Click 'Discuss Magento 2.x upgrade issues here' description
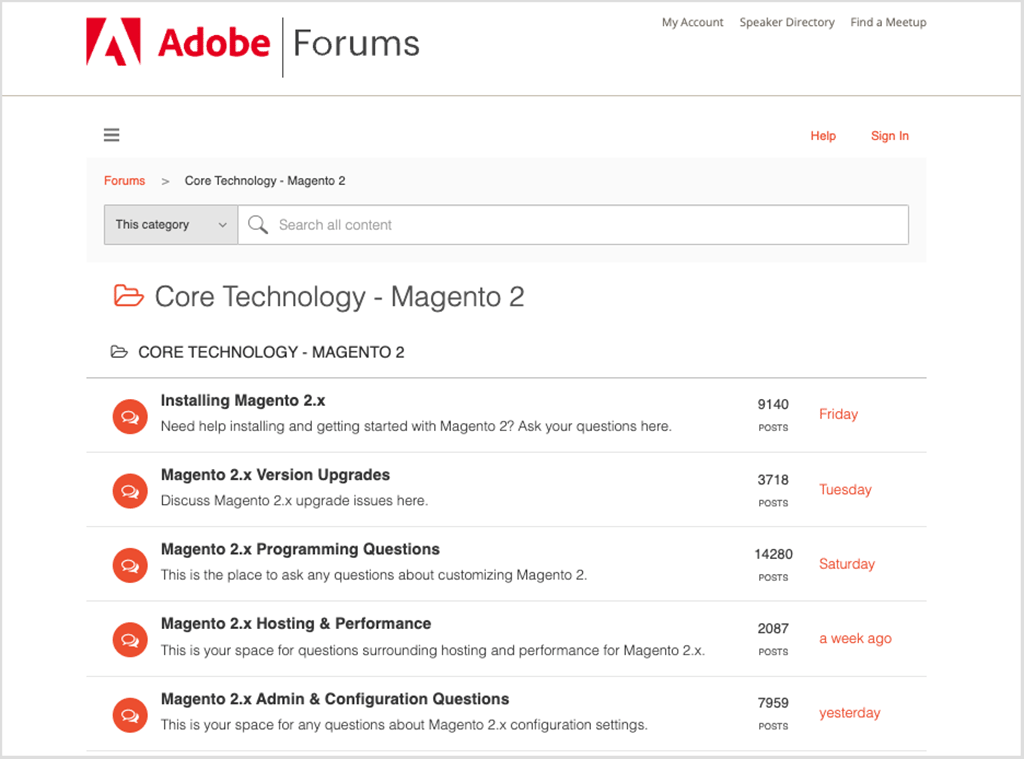Screen dimensions: 1024x759 tap(295, 501)
